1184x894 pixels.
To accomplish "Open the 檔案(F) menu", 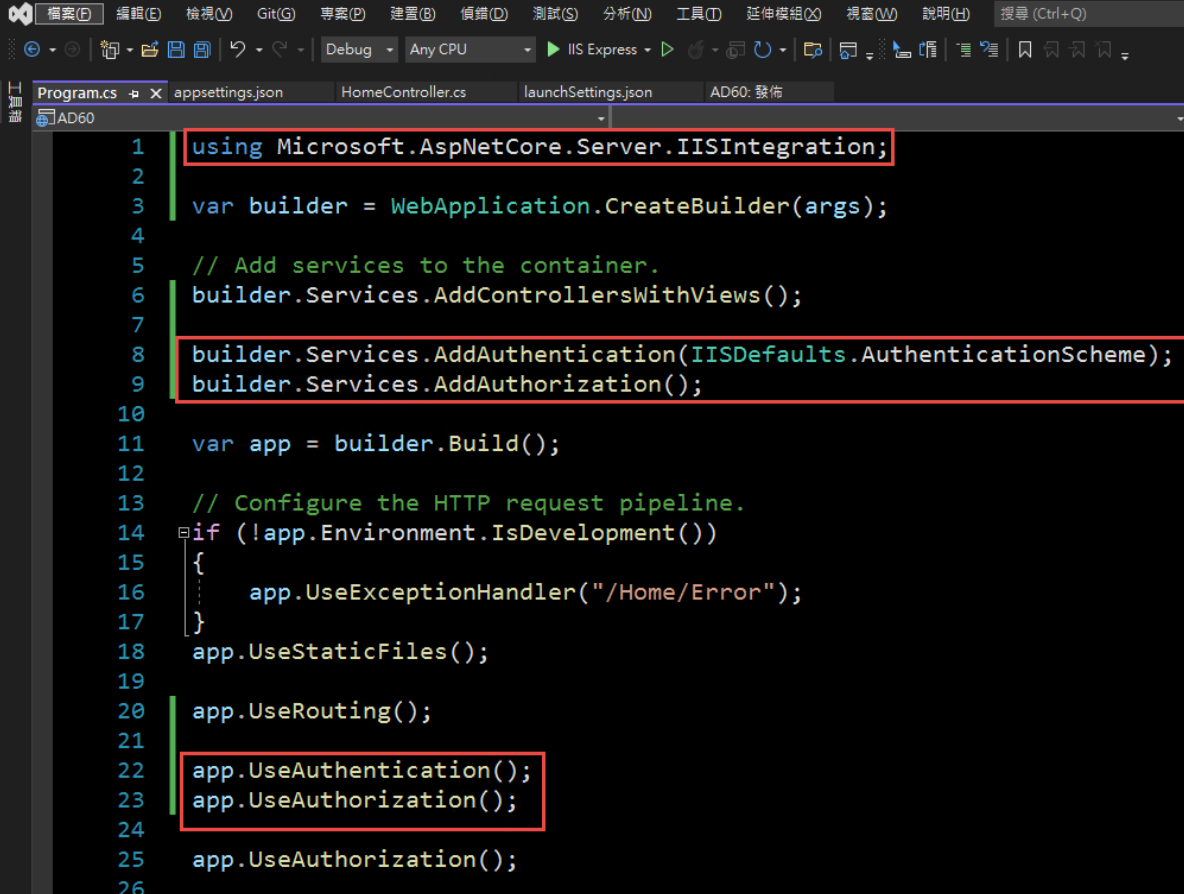I will click(69, 14).
